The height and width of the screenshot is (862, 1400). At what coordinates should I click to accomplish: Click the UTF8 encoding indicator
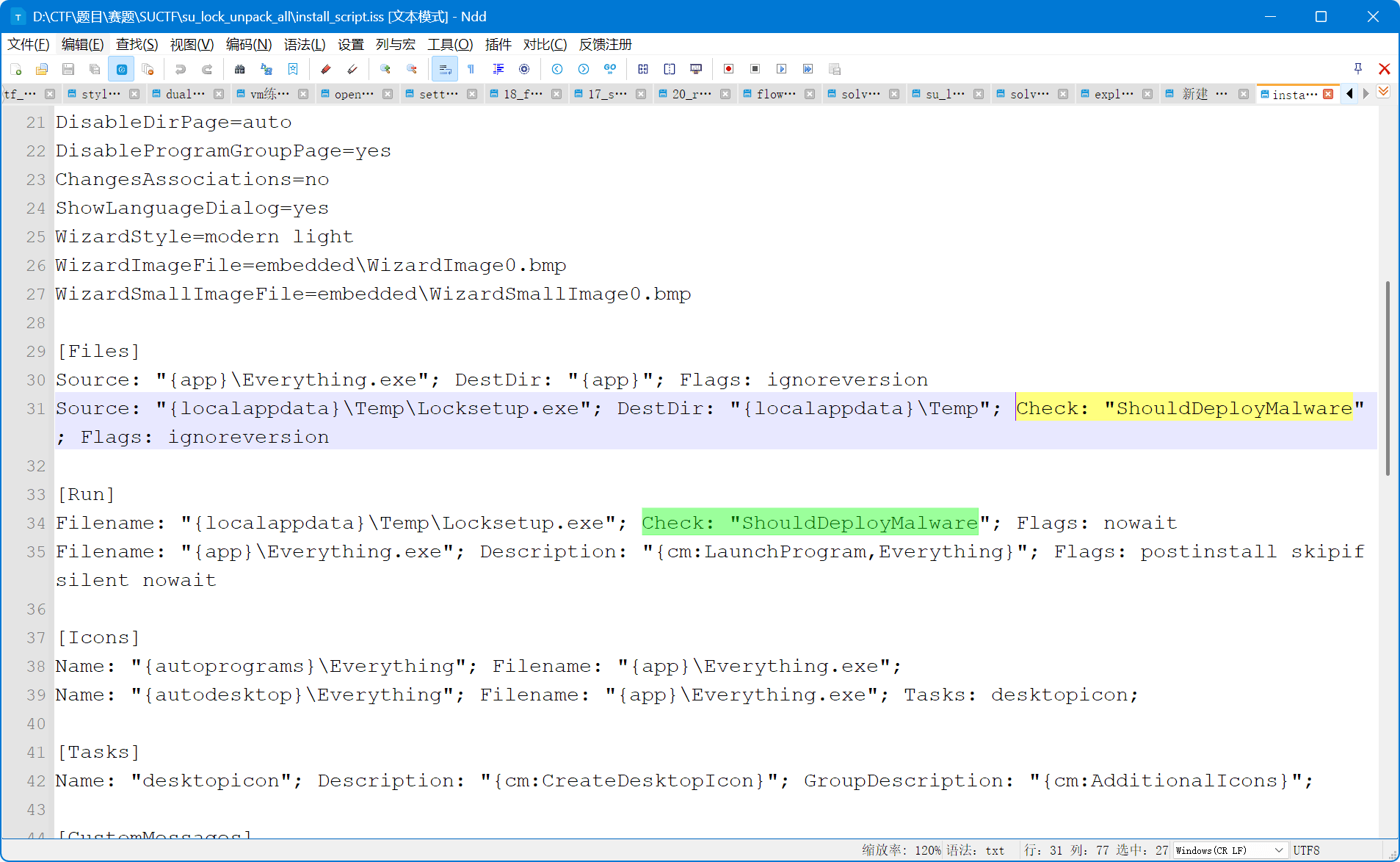pos(1307,850)
